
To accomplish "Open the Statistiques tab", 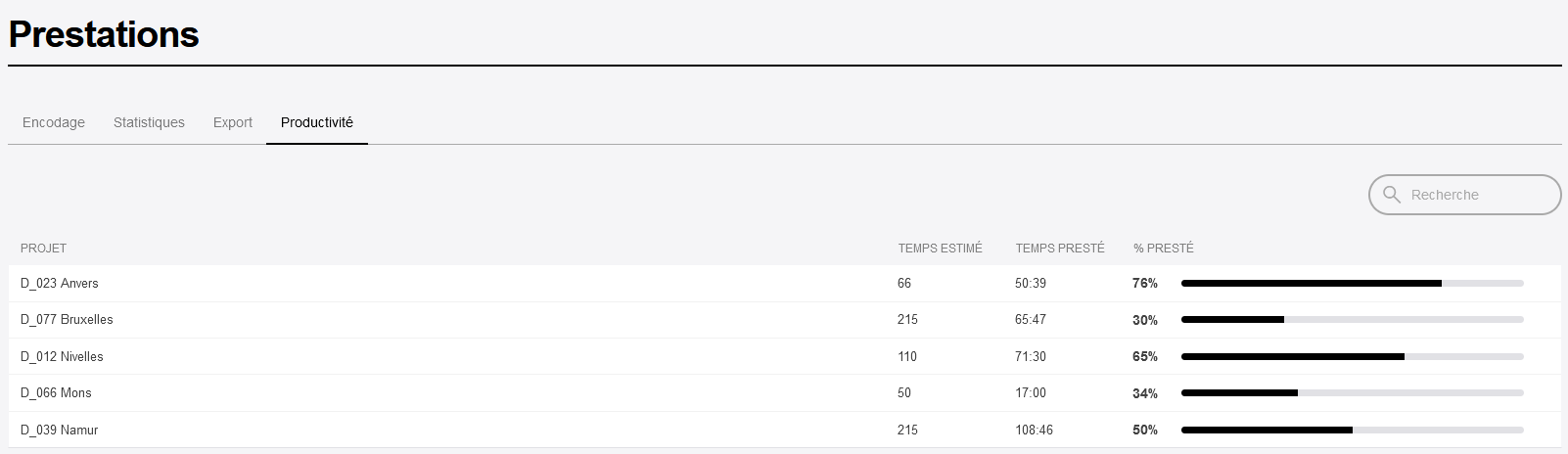I will pos(149,122).
